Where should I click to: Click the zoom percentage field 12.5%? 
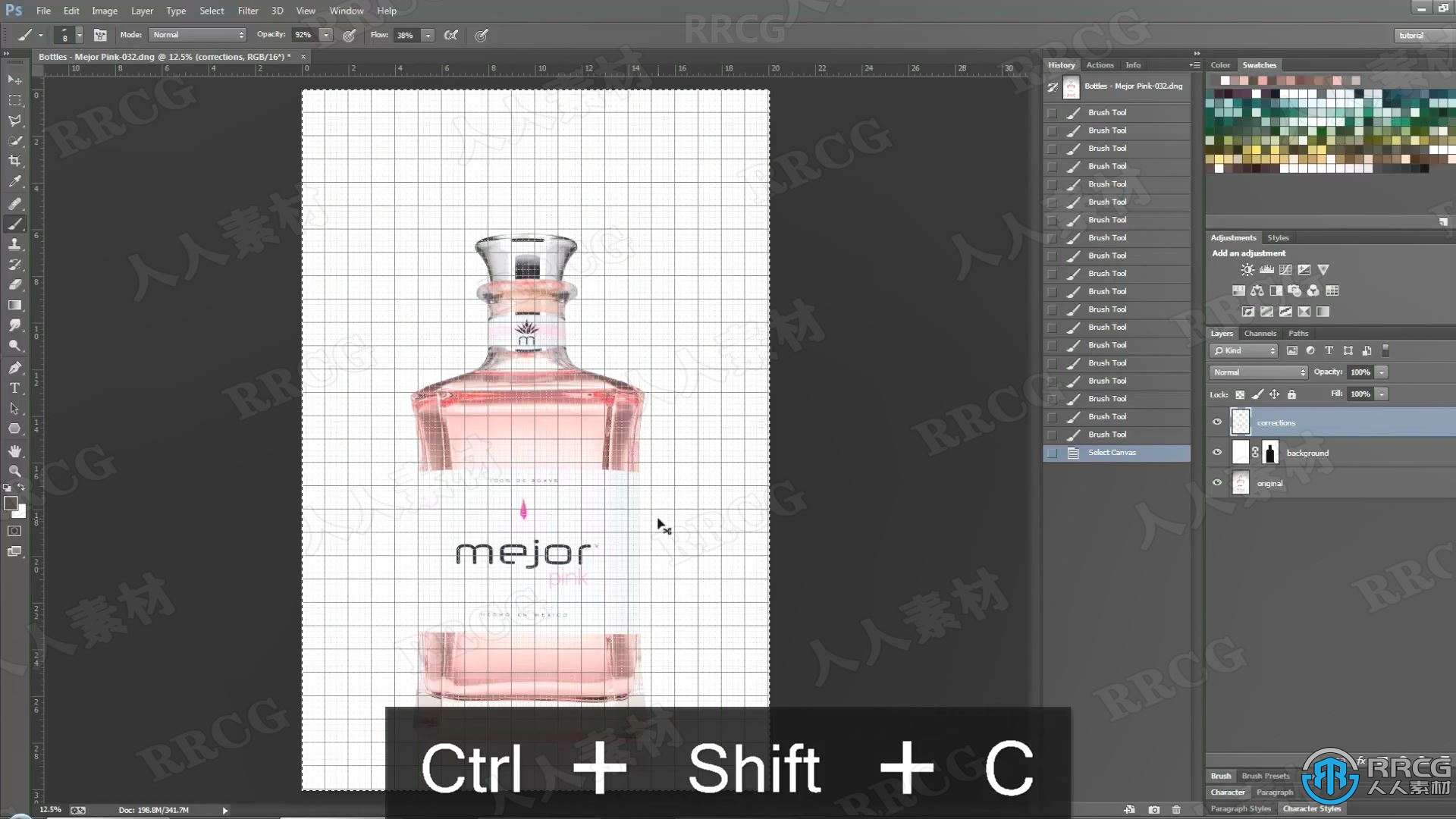click(x=50, y=810)
